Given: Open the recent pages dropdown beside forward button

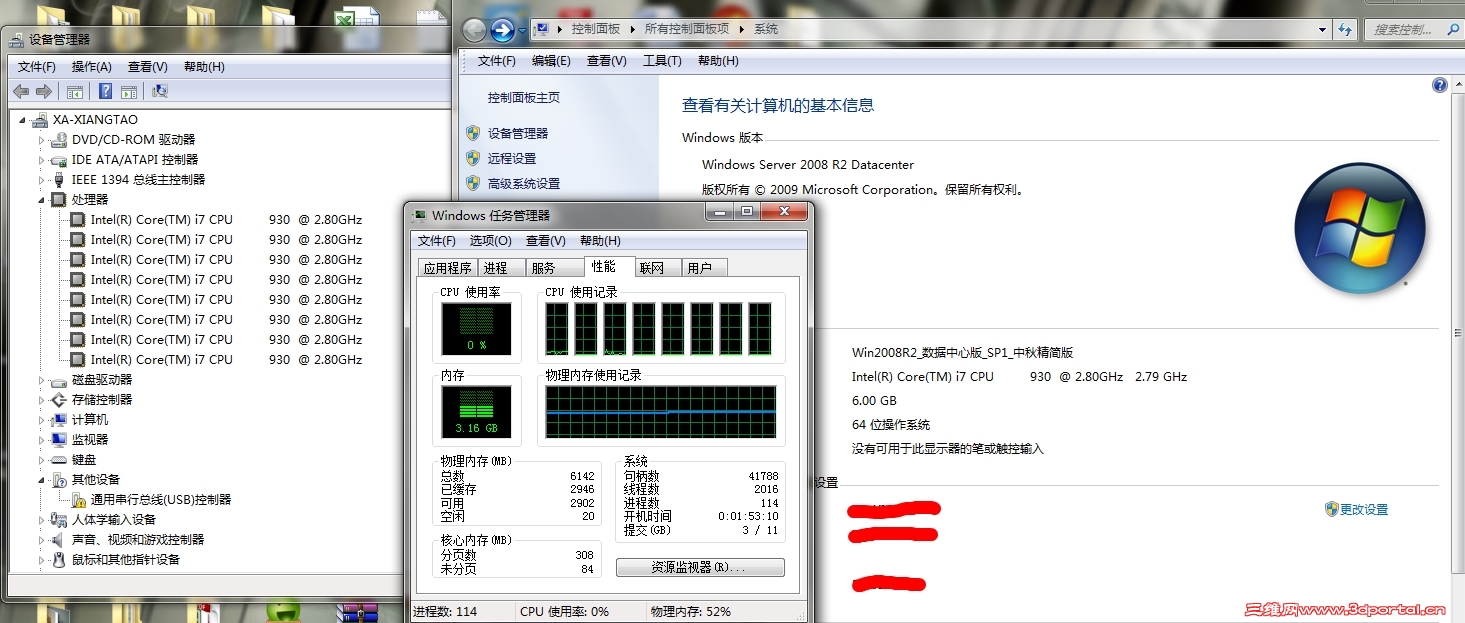Looking at the screenshot, I should pyautogui.click(x=522, y=31).
